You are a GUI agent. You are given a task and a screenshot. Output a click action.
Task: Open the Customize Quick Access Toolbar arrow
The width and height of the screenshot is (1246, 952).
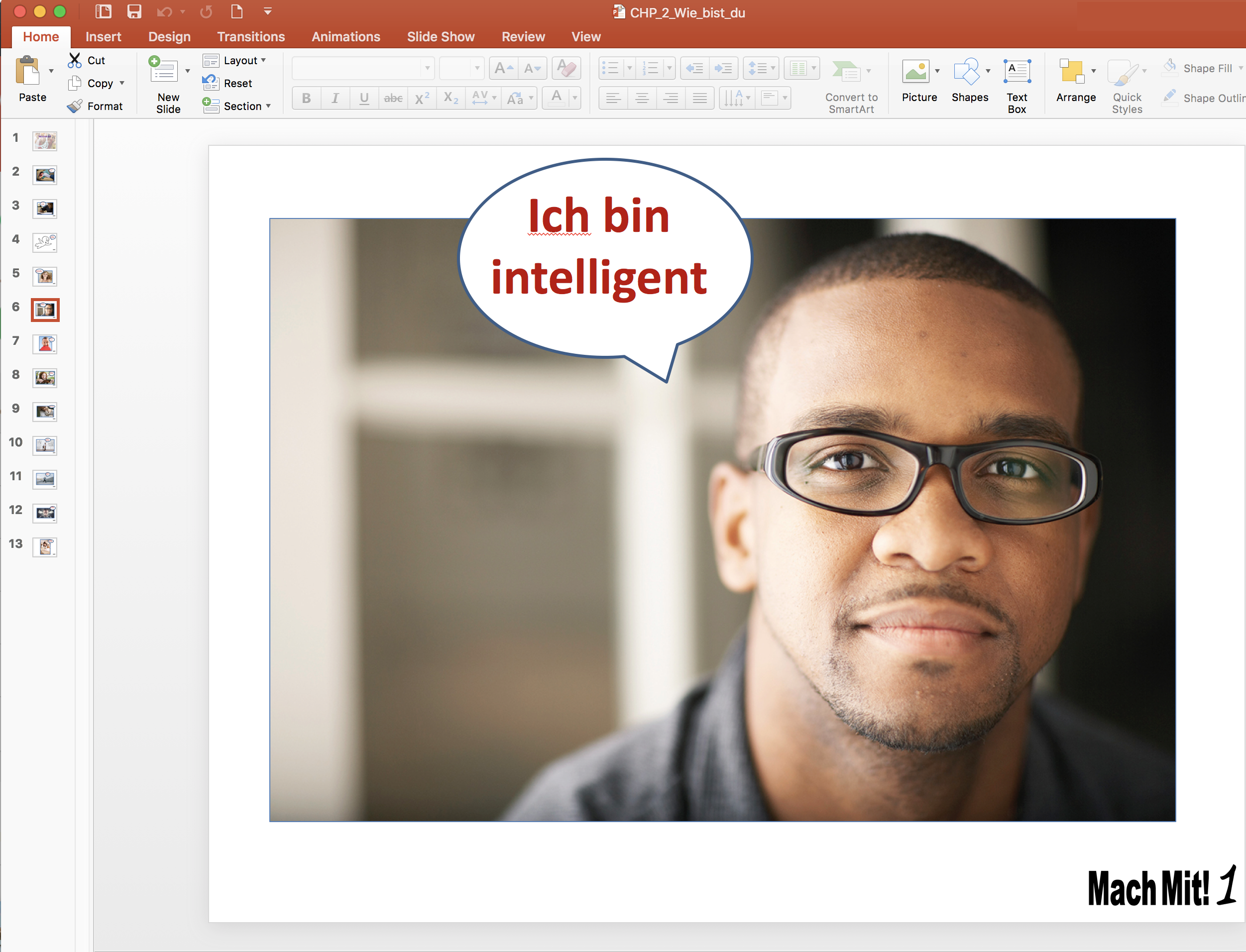pos(268,11)
